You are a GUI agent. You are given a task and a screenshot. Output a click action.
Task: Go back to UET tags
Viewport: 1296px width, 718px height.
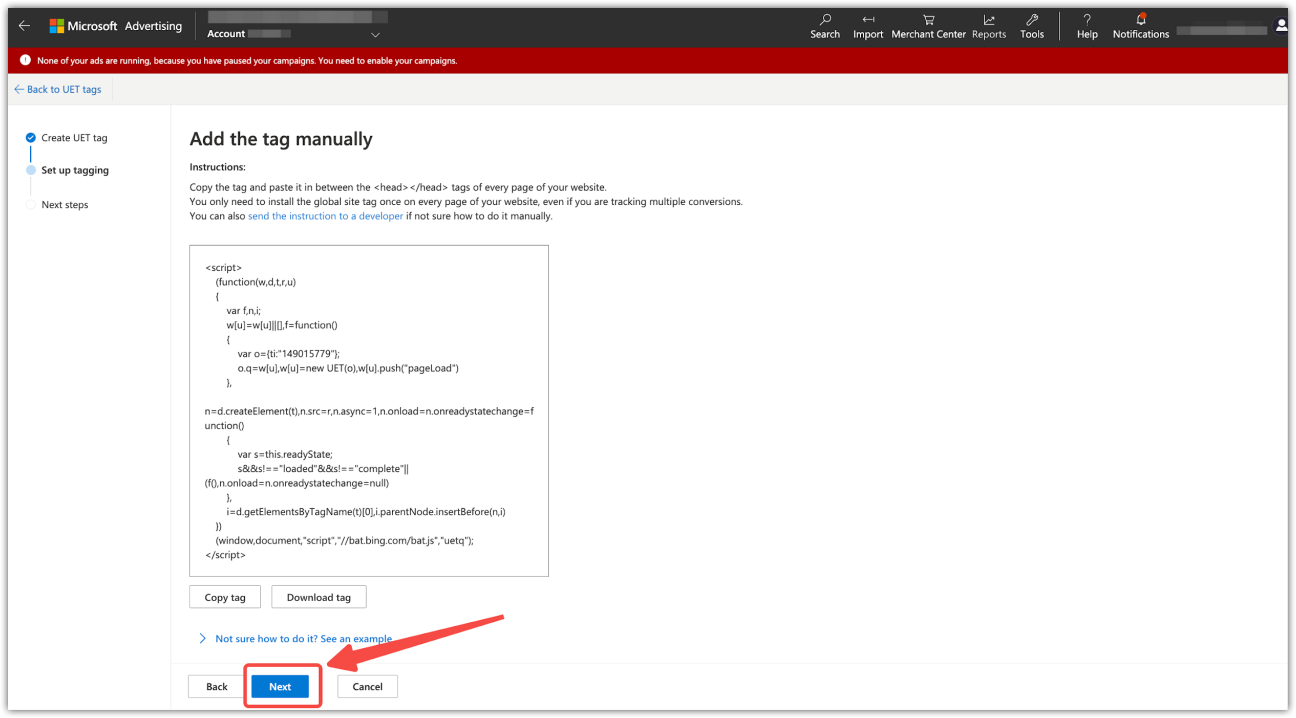pos(58,89)
